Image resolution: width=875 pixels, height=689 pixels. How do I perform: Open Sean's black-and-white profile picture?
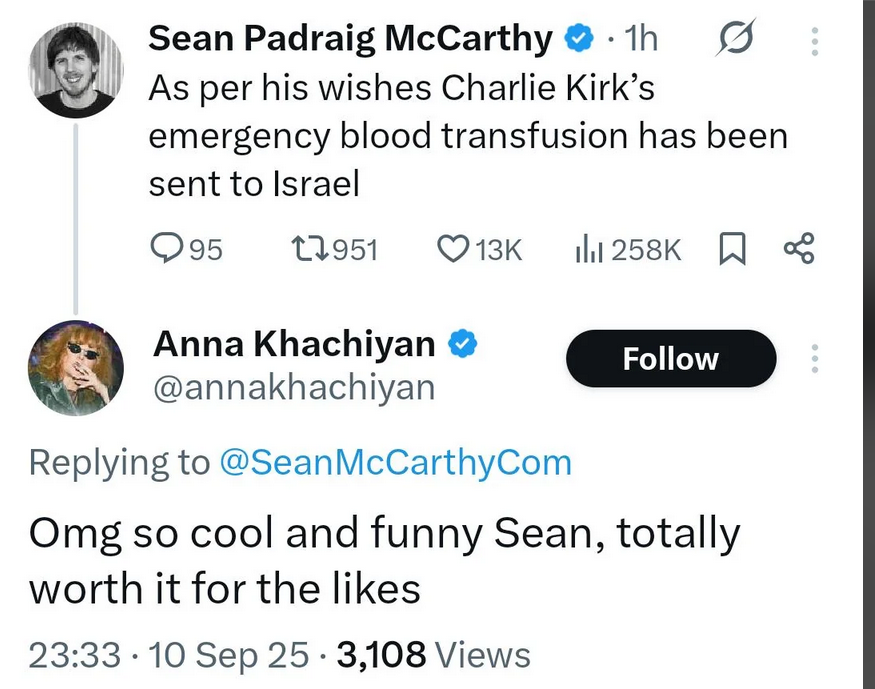pos(76,70)
